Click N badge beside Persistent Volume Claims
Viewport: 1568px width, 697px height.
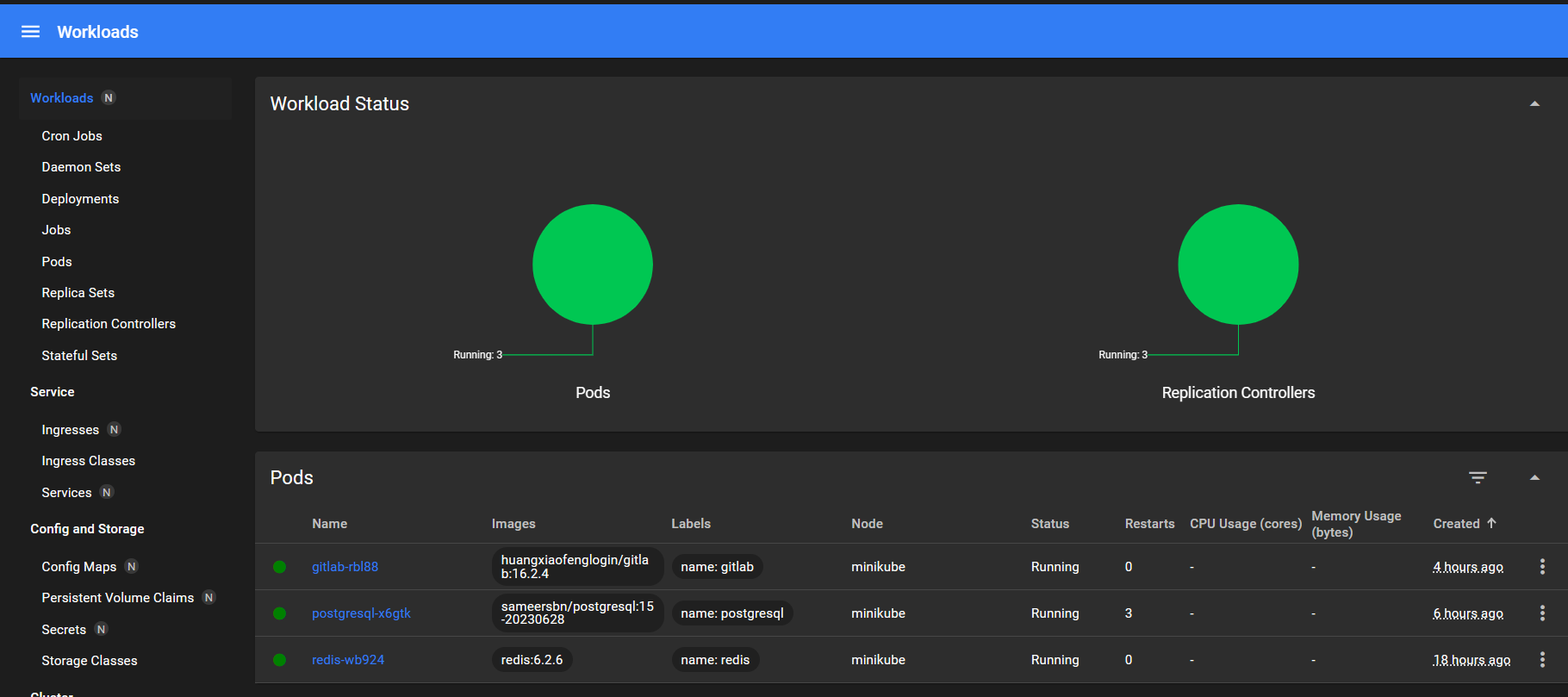tap(208, 598)
